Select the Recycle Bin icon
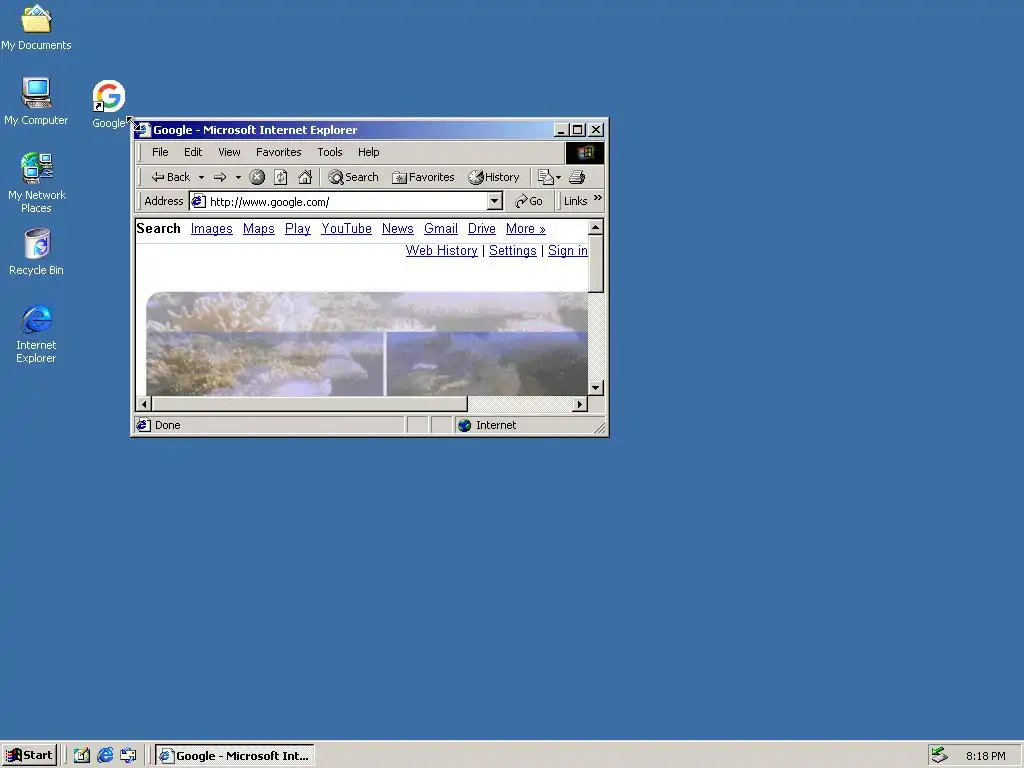 pyautogui.click(x=37, y=251)
